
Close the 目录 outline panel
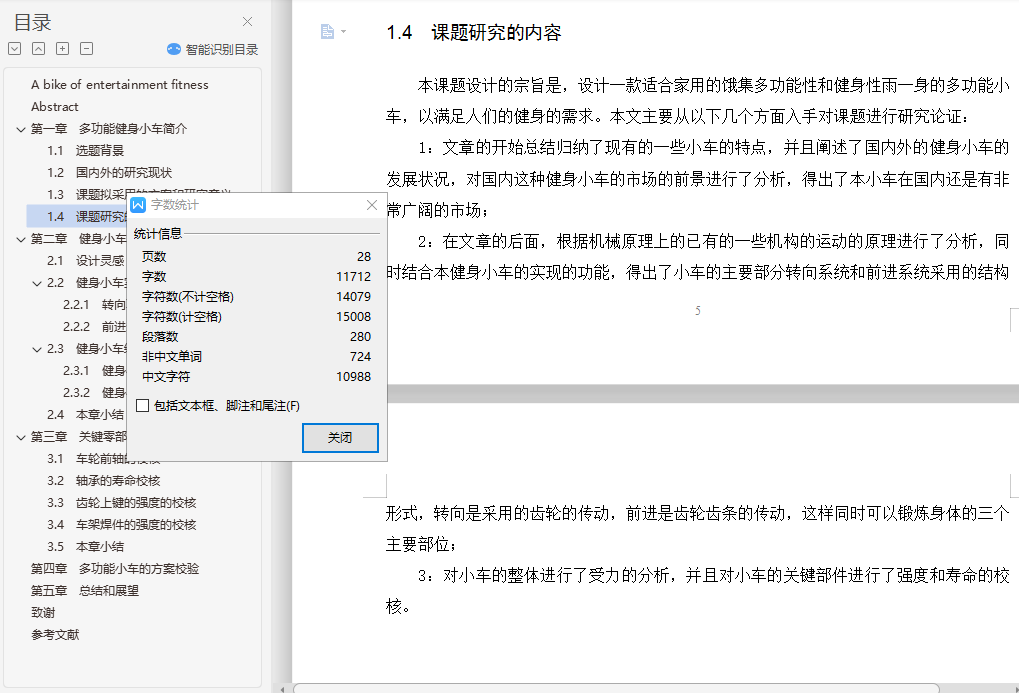[x=248, y=21]
